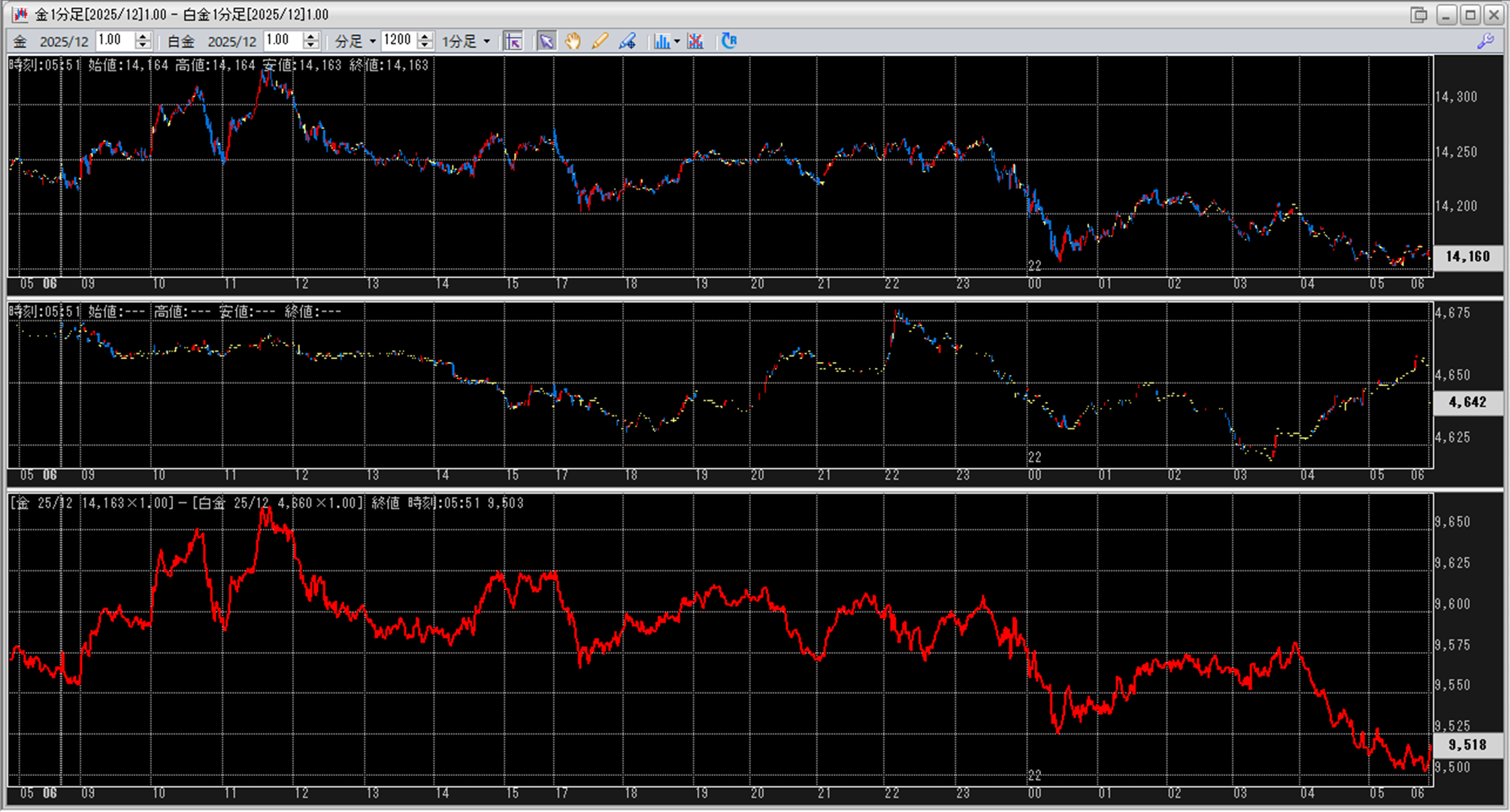Increase the 1200 bar count stepper
1510x812 pixels.
point(425,36)
